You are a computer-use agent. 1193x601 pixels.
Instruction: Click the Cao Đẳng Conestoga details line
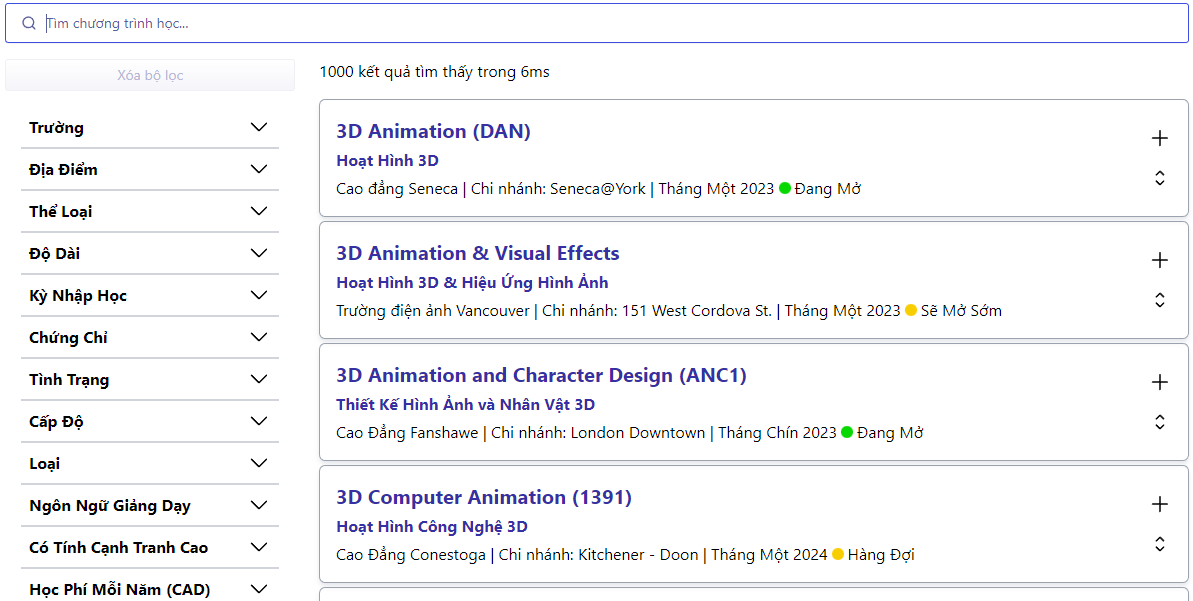click(625, 555)
